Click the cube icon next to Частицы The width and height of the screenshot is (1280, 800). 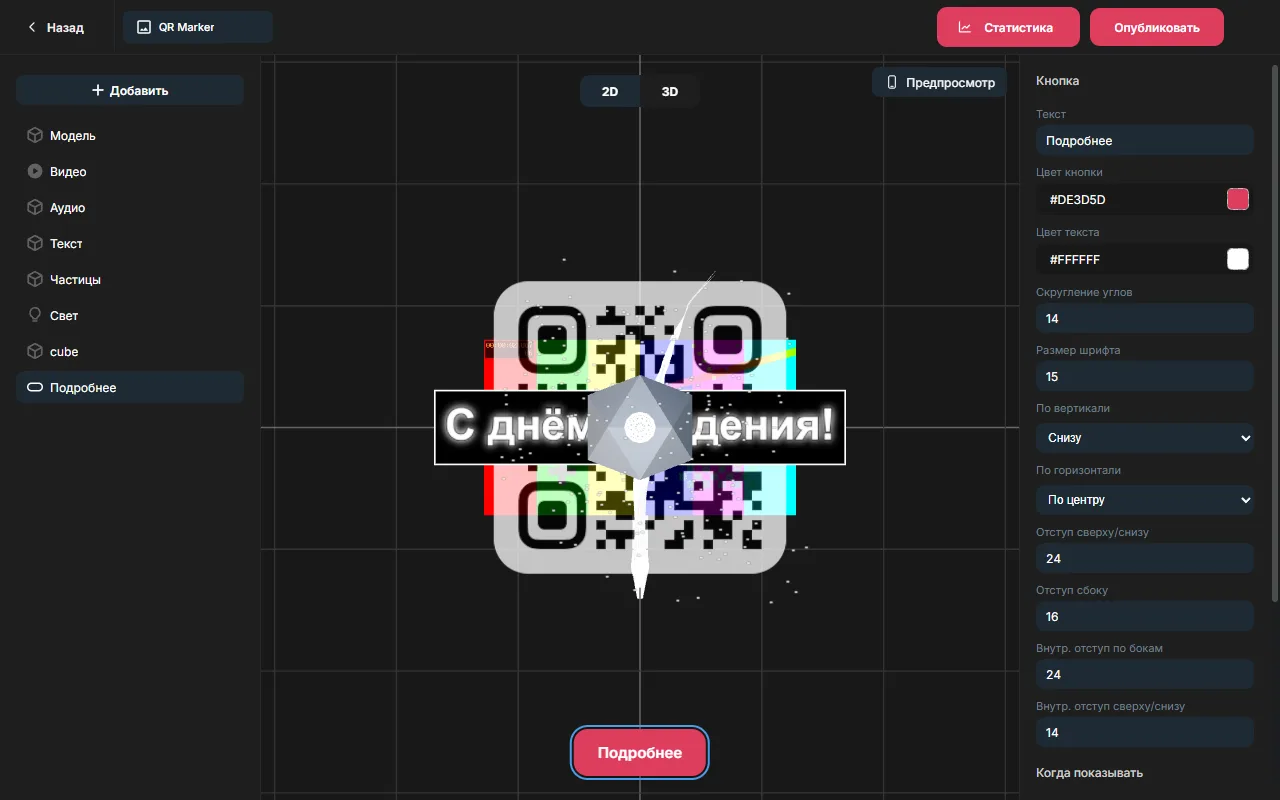(34, 279)
